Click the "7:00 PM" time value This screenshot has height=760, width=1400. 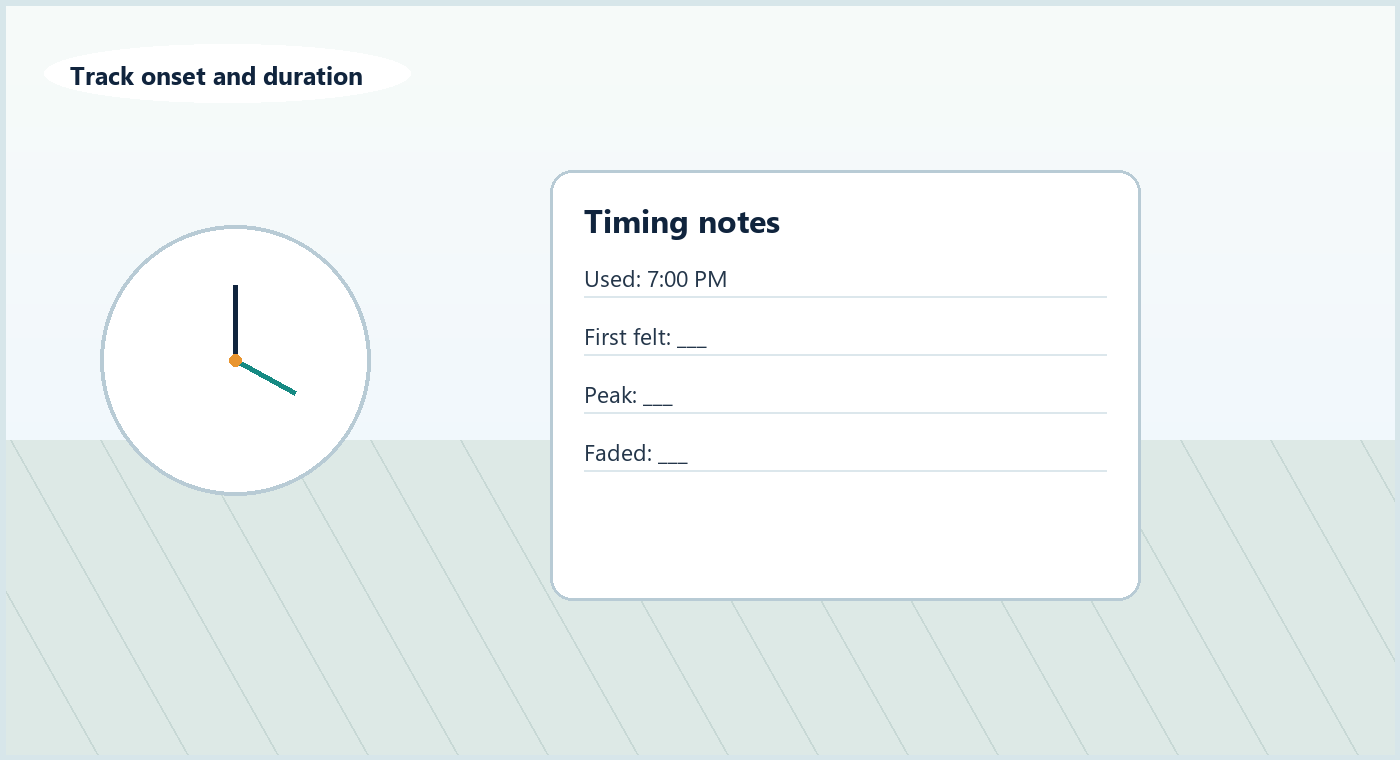coord(687,279)
